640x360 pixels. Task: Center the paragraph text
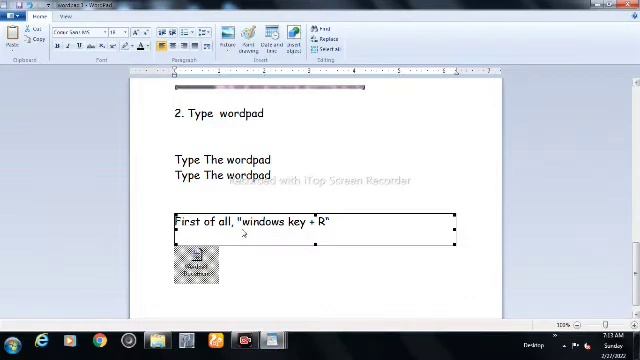[173, 46]
